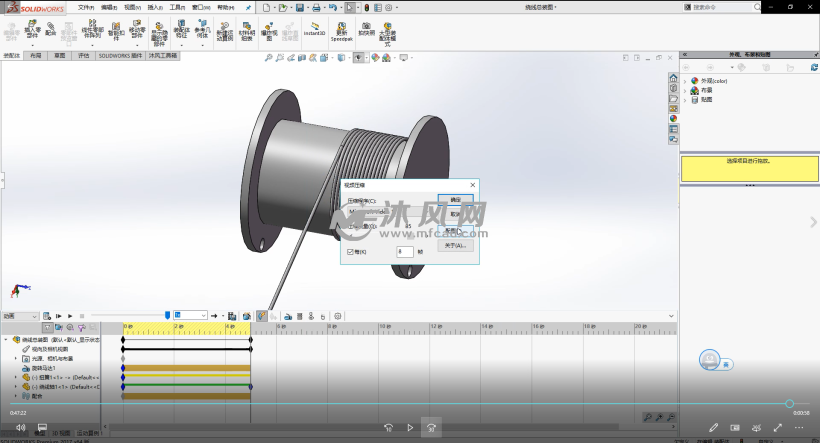The width and height of the screenshot is (820, 443).
Task: Click the 关于 (About) button in dialog
Action: pos(455,244)
